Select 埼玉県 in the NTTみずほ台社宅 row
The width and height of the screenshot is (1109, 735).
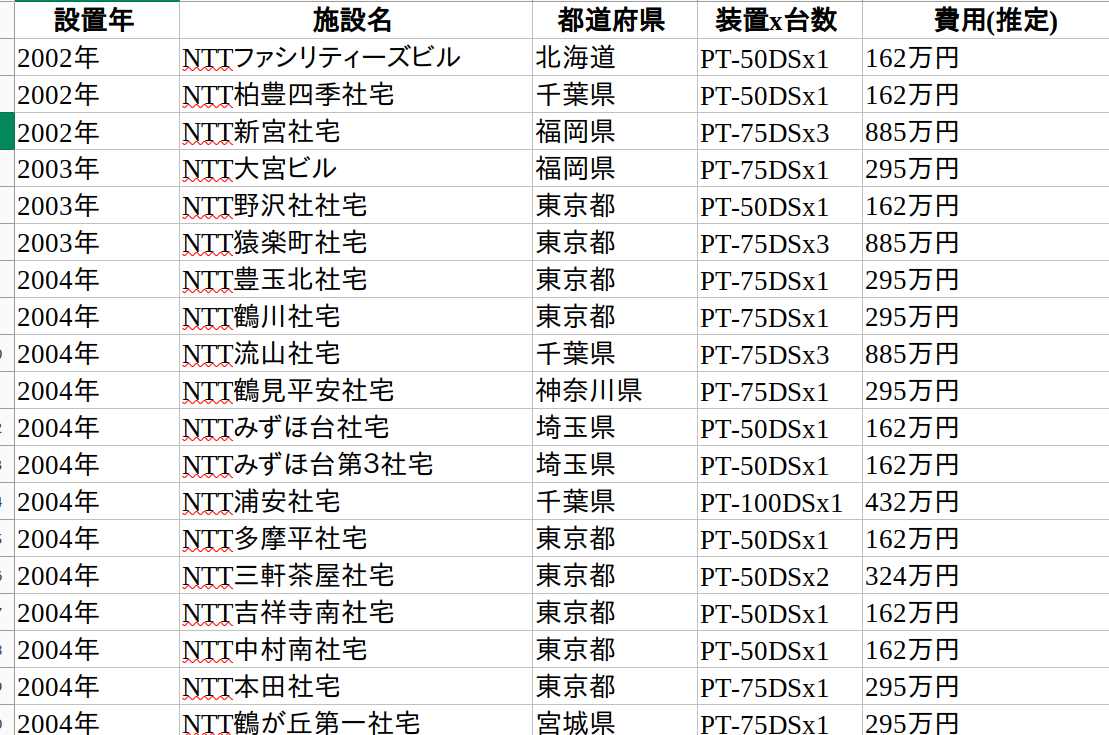(615, 427)
